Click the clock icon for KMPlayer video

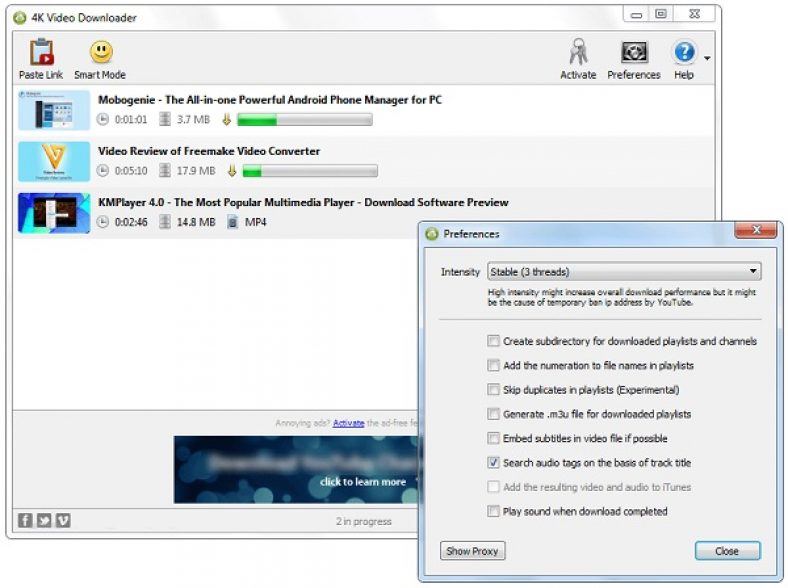coord(103,222)
